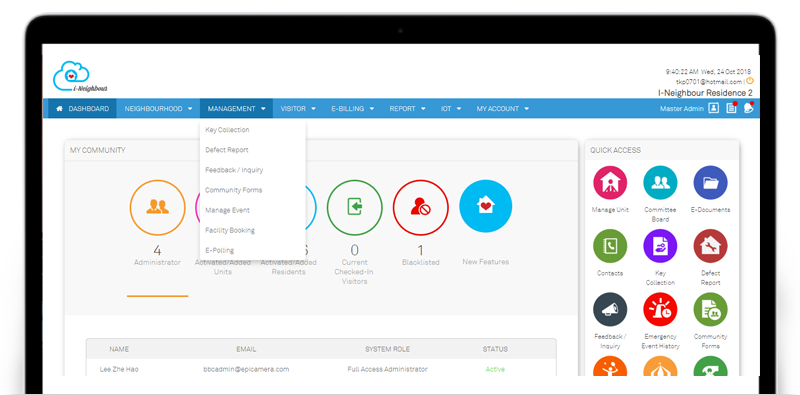
Task: Open the Contacts quick access icon
Action: (x=610, y=246)
